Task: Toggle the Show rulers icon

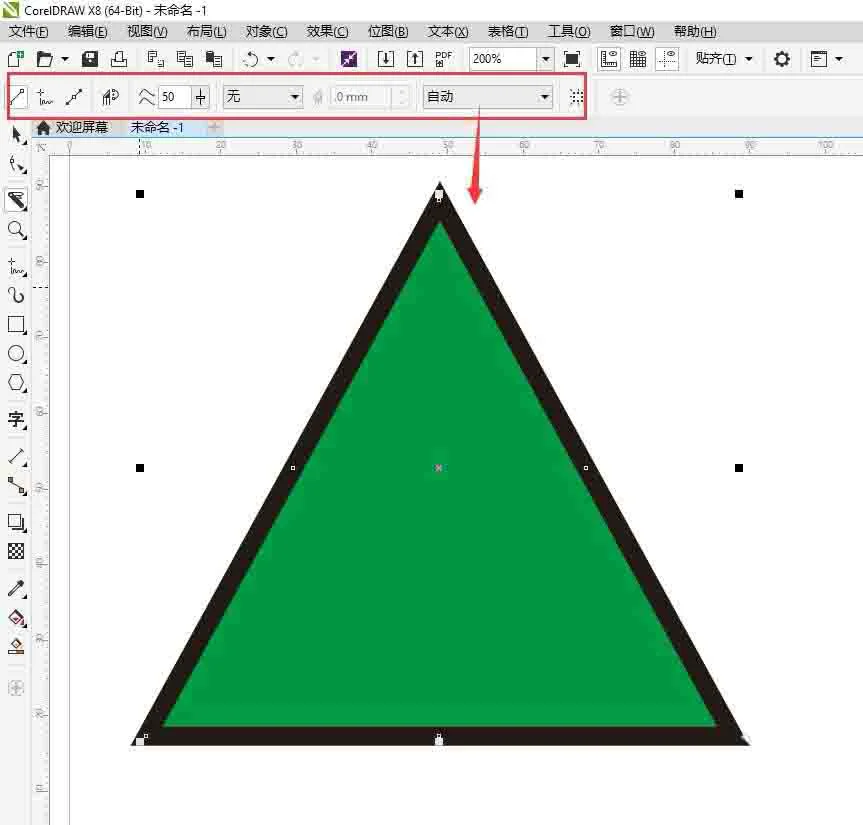Action: point(609,59)
